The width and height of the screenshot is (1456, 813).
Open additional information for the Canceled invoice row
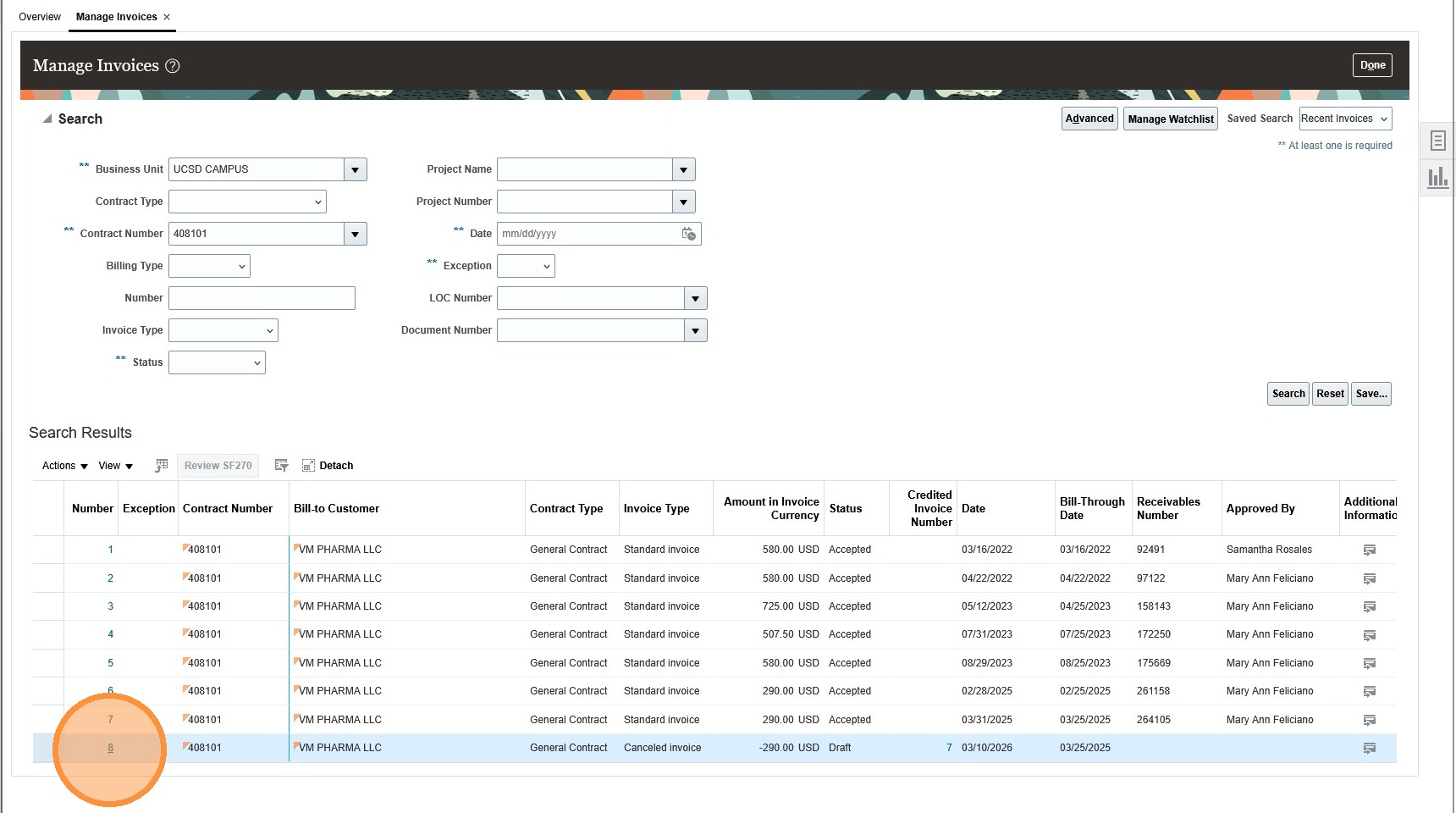coord(1370,749)
